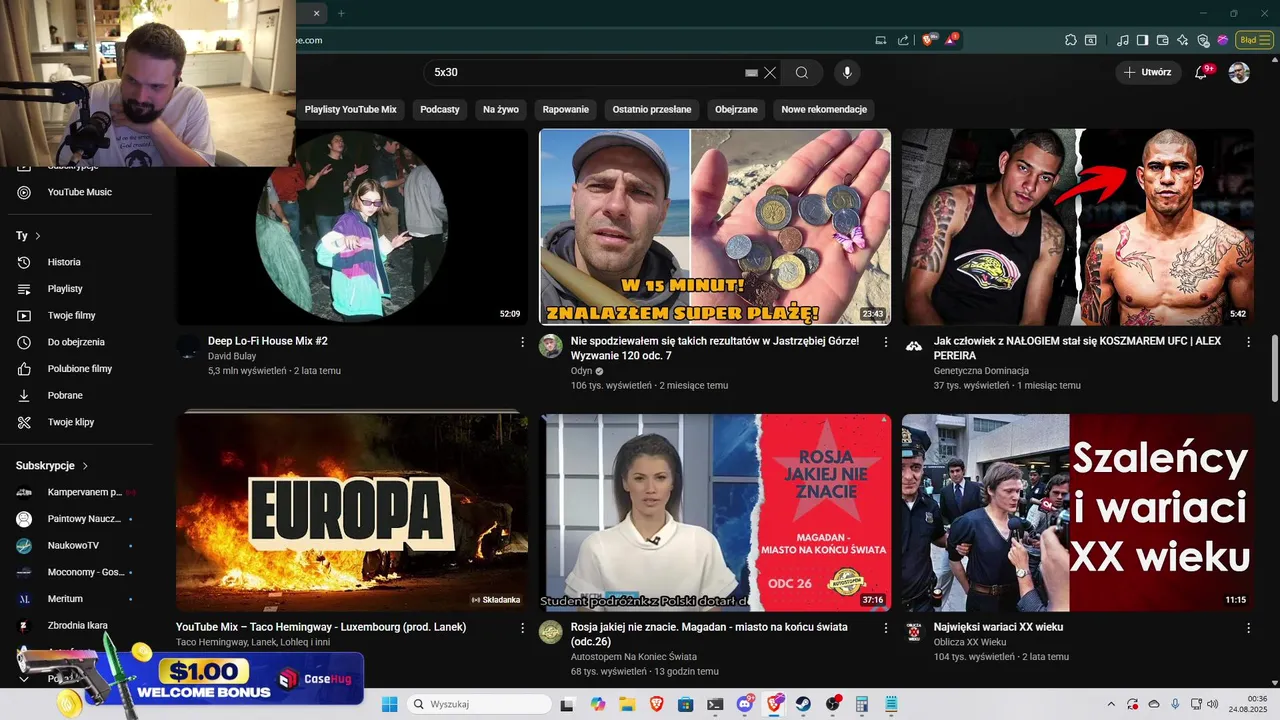Open the EUROPA Taco Hemingway mix thumbnail

point(352,512)
